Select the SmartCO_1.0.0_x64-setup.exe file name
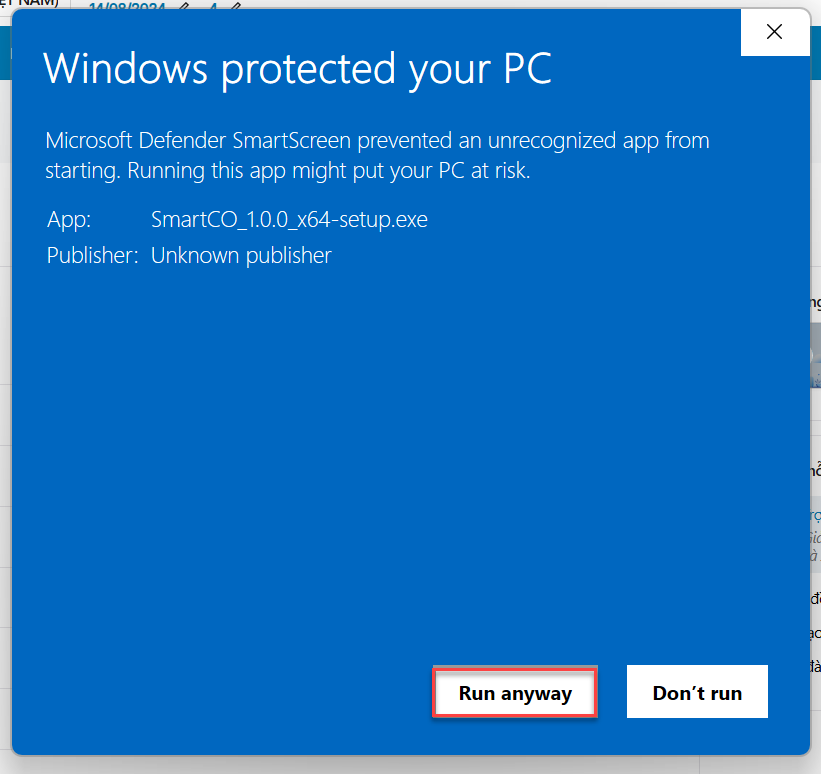821x774 pixels. [x=289, y=219]
